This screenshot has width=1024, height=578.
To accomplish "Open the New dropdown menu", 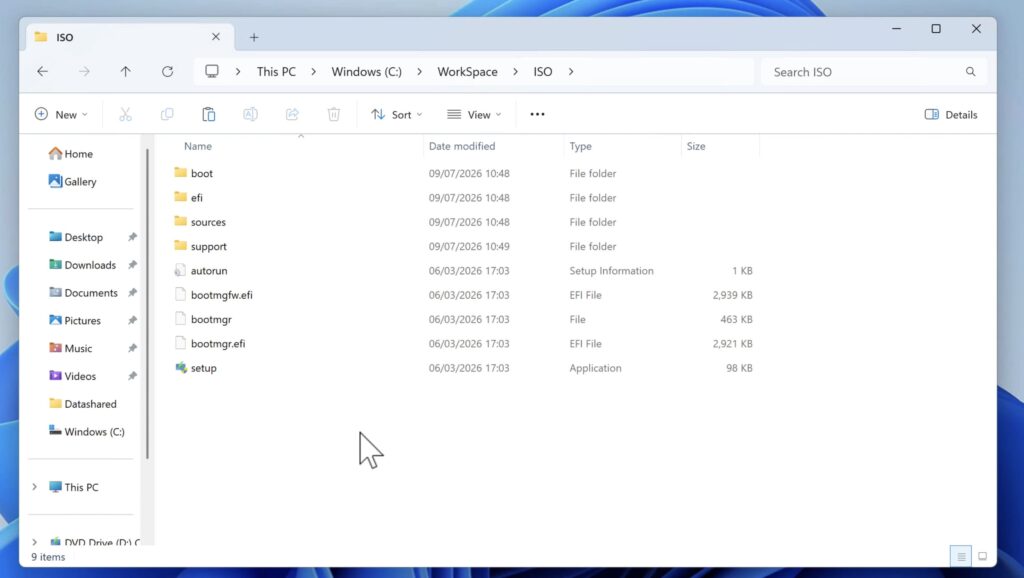I will click(x=61, y=114).
